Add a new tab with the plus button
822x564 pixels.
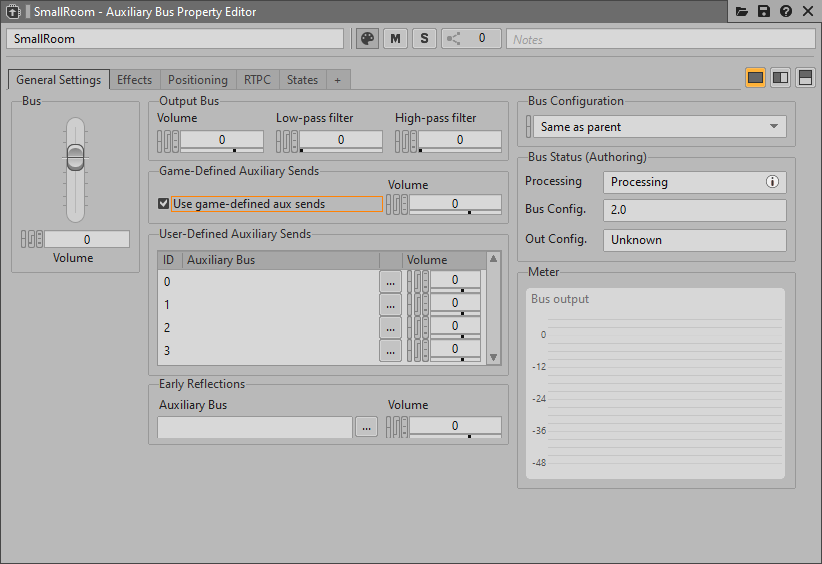337,80
